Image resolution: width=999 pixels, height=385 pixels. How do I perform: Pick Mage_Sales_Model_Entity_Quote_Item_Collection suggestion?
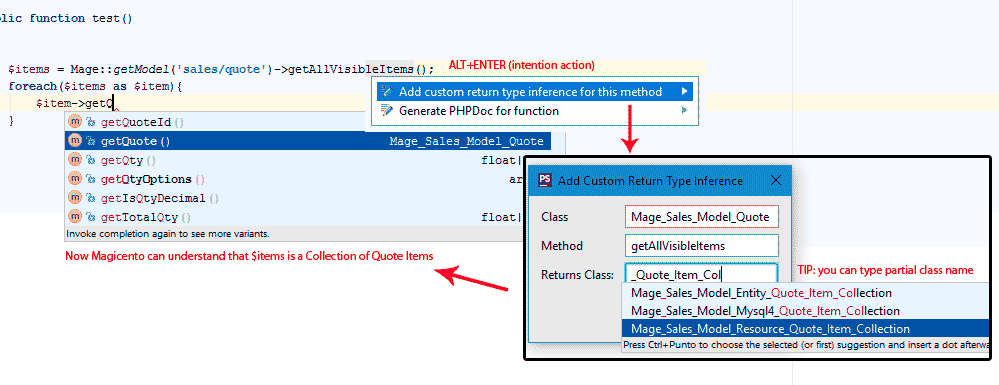pos(761,293)
